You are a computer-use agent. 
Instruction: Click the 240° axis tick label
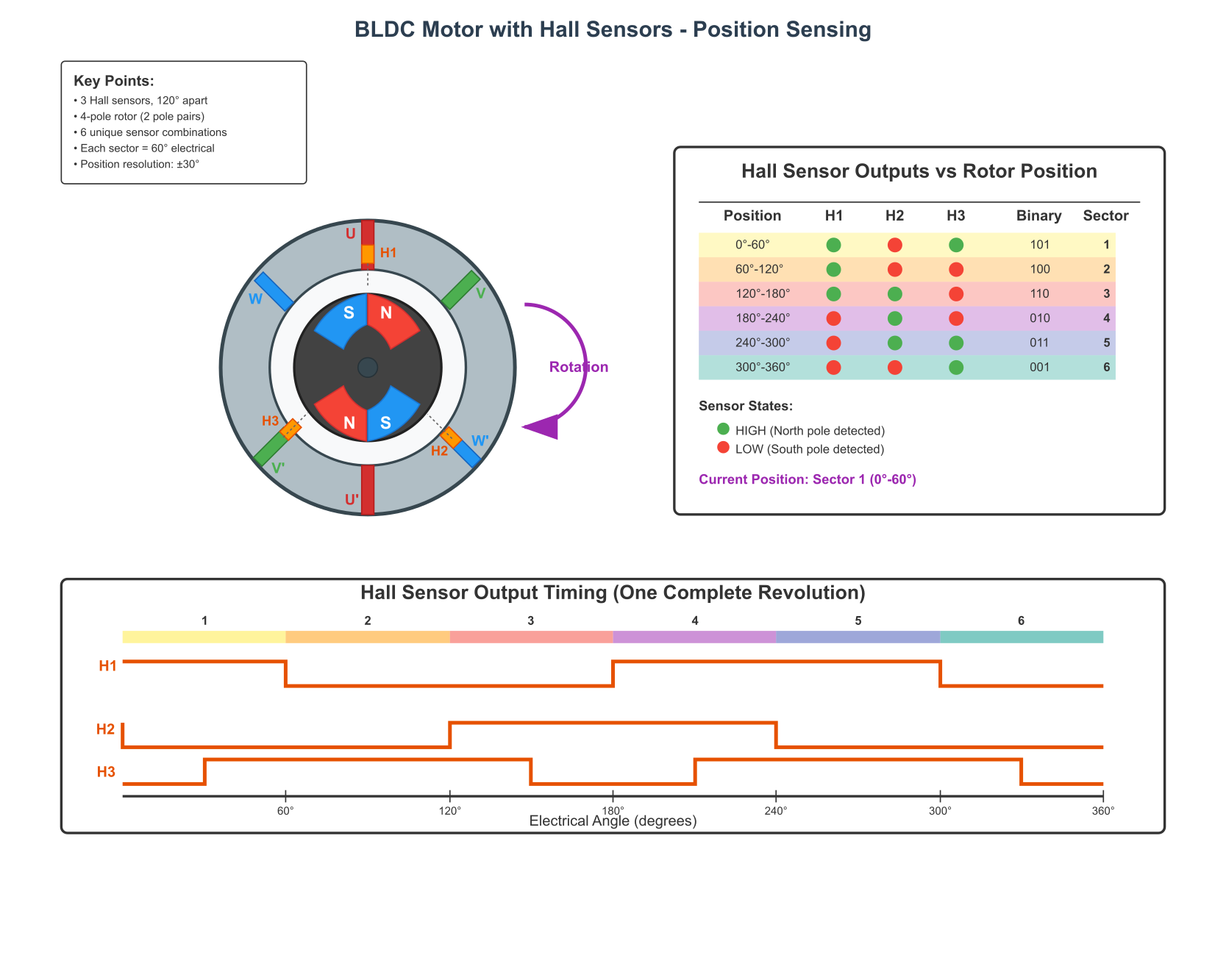pos(777,811)
